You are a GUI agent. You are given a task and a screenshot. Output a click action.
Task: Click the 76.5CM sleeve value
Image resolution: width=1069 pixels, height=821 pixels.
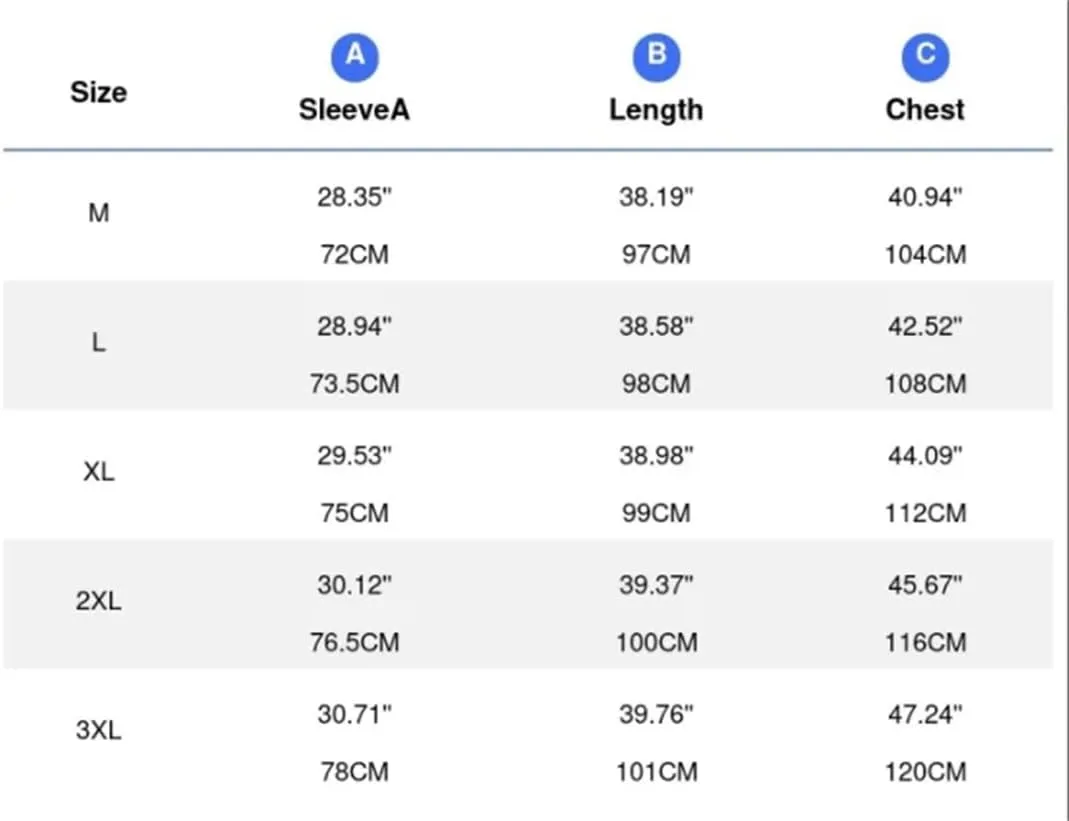tap(355, 643)
